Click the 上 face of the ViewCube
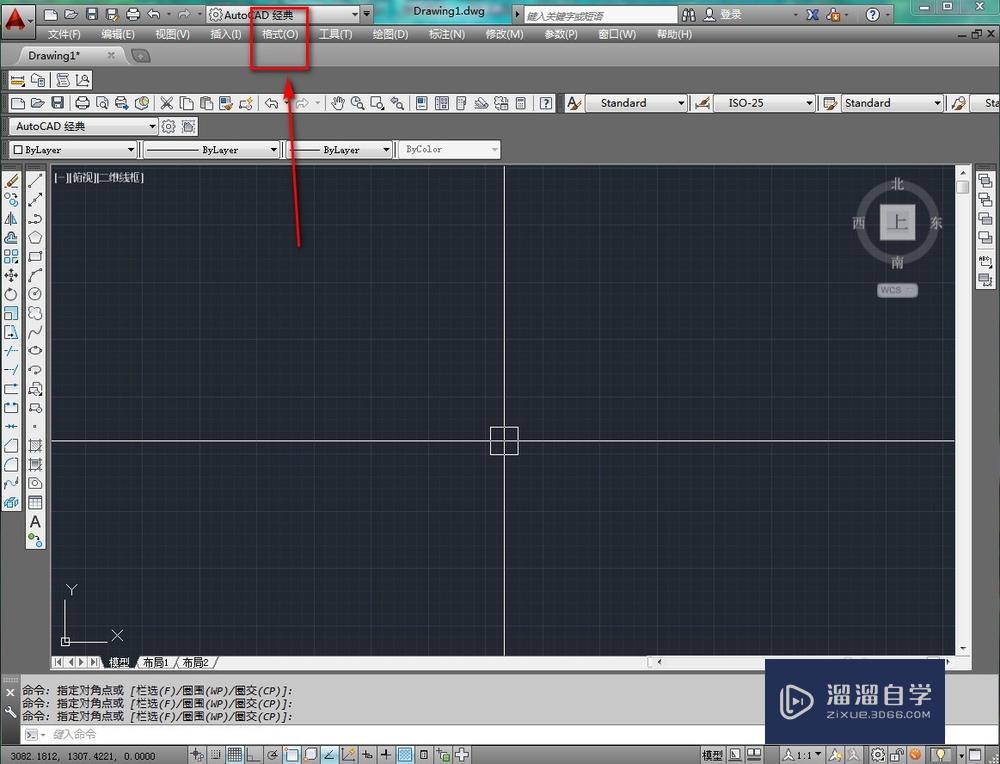1000x764 pixels. pyautogui.click(x=897, y=222)
